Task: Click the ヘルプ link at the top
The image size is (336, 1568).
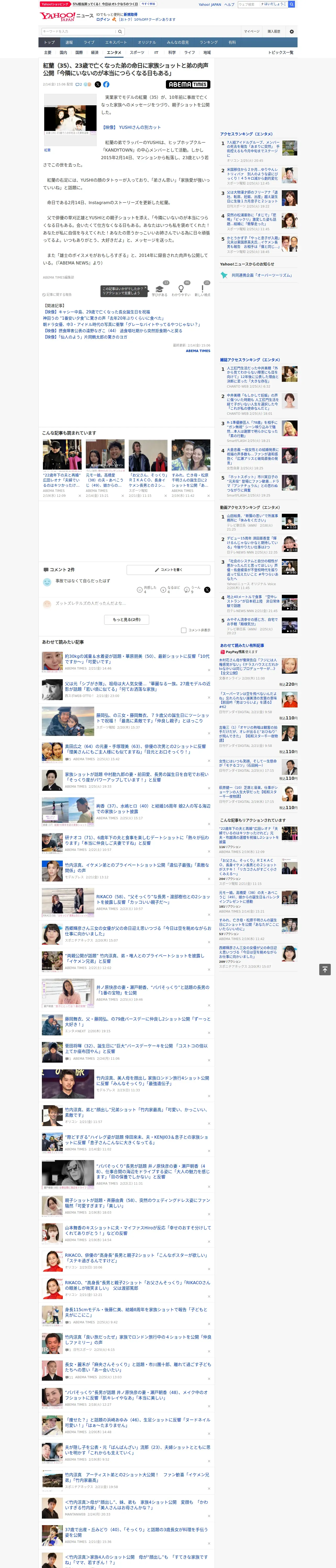Action: click(x=229, y=4)
